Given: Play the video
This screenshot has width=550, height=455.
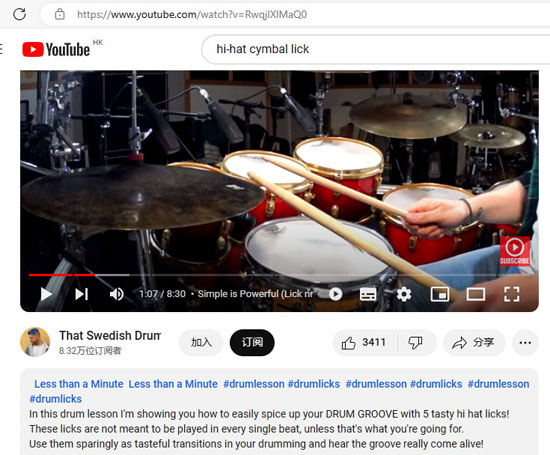Looking at the screenshot, I should point(46,294).
